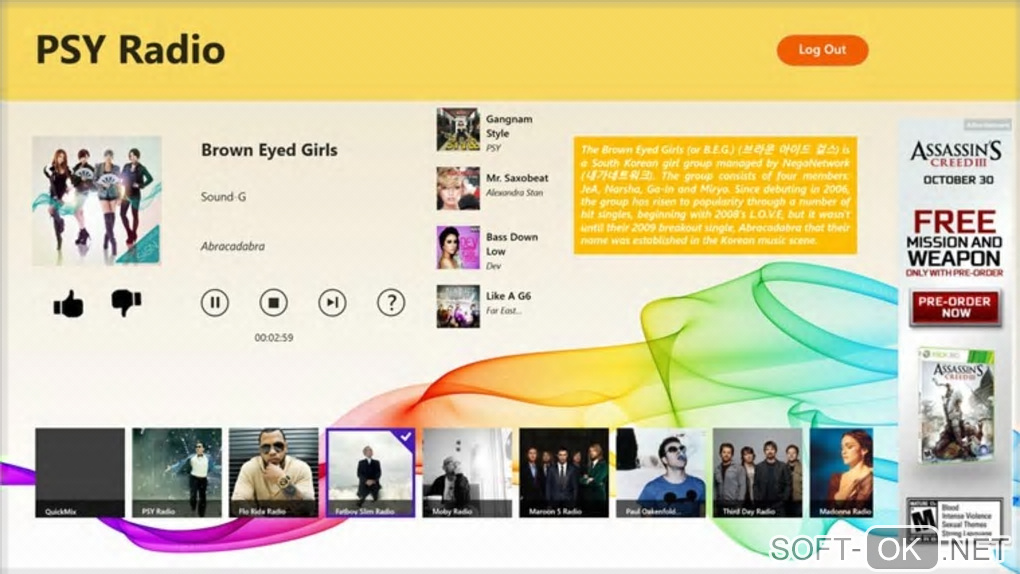Viewport: 1020px width, 574px height.
Task: Stop playback with the stop button
Action: pos(273,303)
